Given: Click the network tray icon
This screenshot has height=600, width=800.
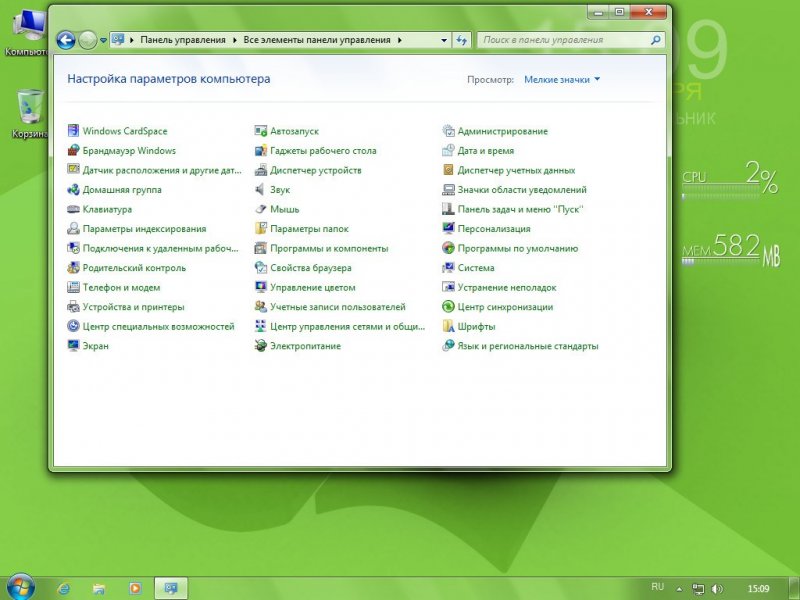Looking at the screenshot, I should coord(698,589).
